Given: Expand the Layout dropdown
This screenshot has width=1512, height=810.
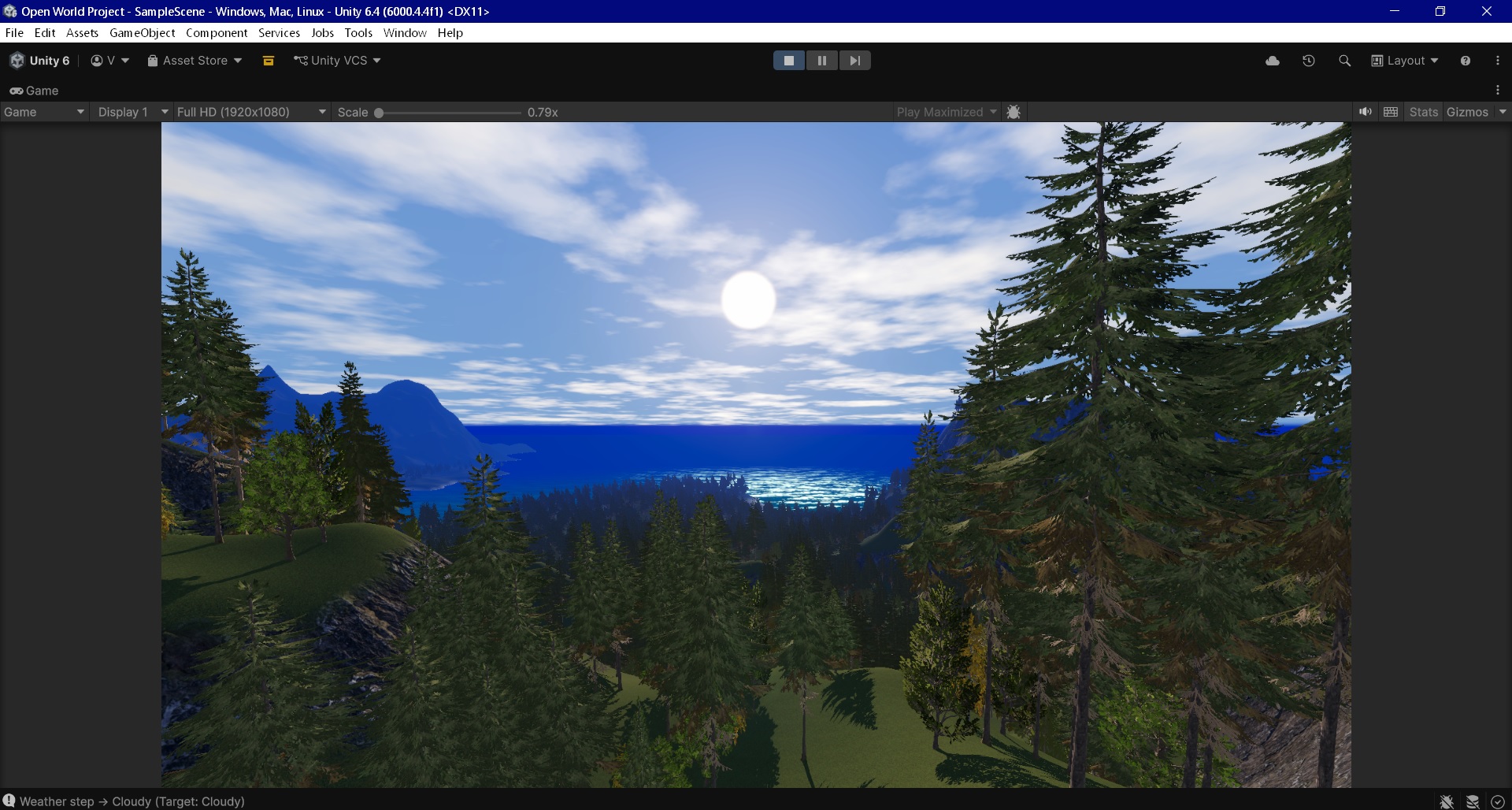Looking at the screenshot, I should [1405, 61].
